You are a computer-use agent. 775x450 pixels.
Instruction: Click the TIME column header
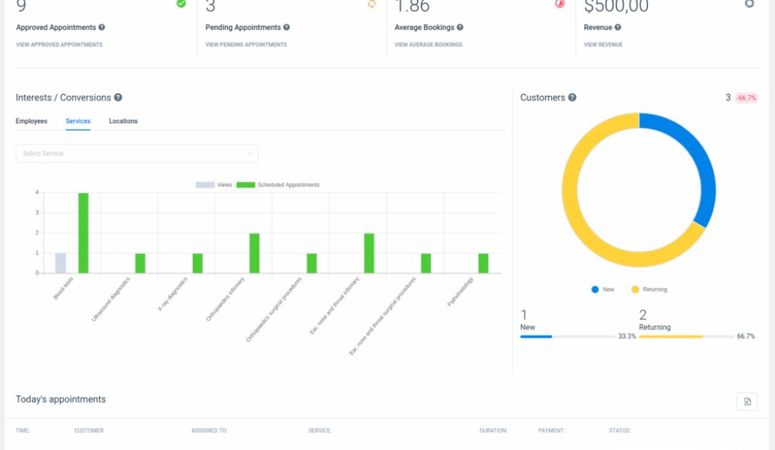click(x=23, y=431)
